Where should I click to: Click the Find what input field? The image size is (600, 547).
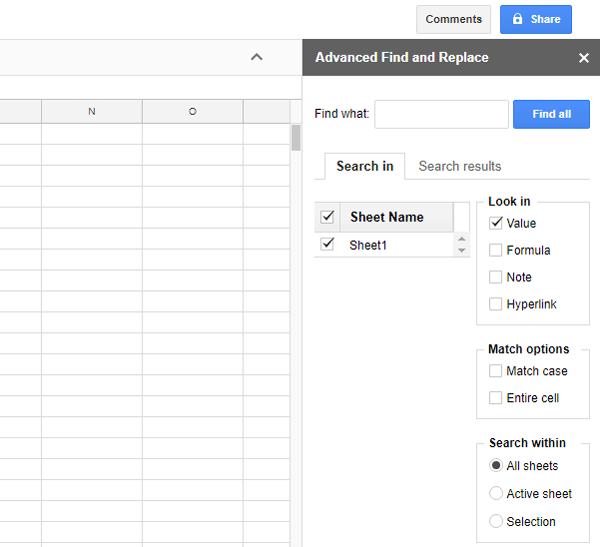441,114
